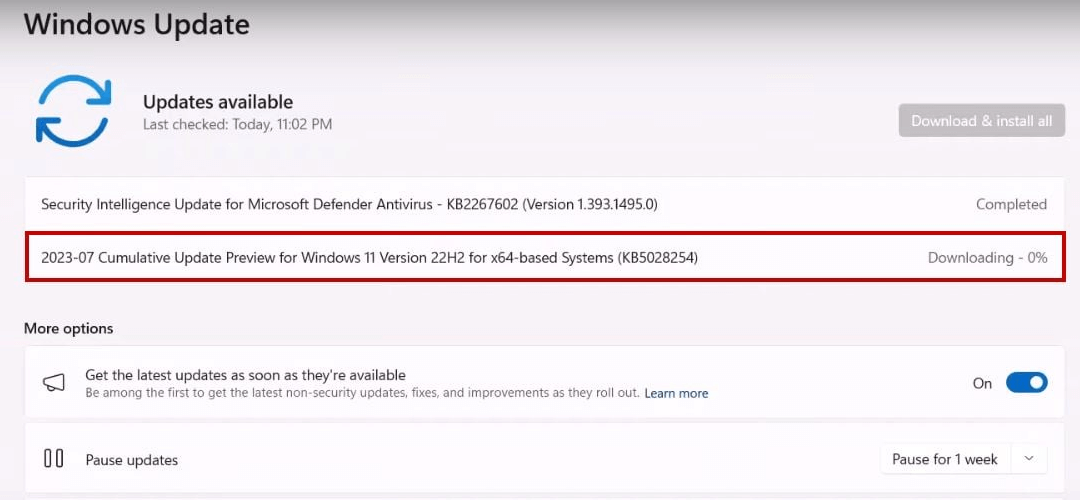Click the pause icon next to Pause updates
The image size is (1080, 500).
pos(54,459)
